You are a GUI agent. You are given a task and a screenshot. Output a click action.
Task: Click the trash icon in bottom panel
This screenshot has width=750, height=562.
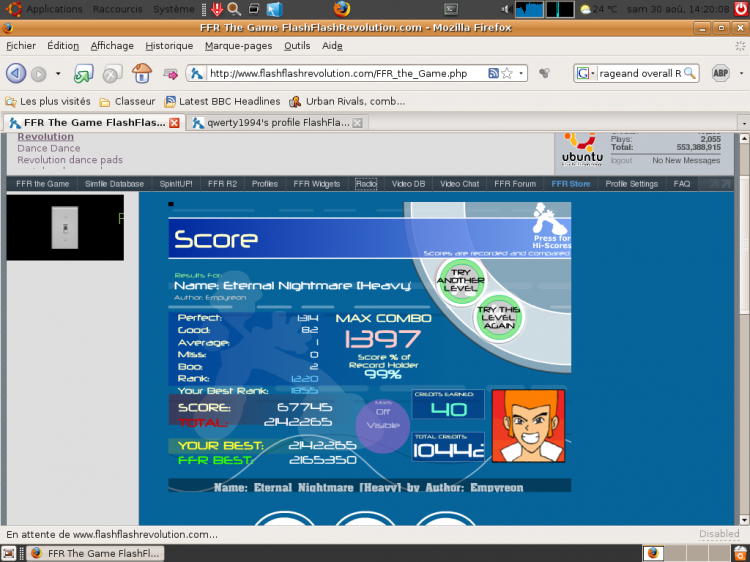pos(741,553)
